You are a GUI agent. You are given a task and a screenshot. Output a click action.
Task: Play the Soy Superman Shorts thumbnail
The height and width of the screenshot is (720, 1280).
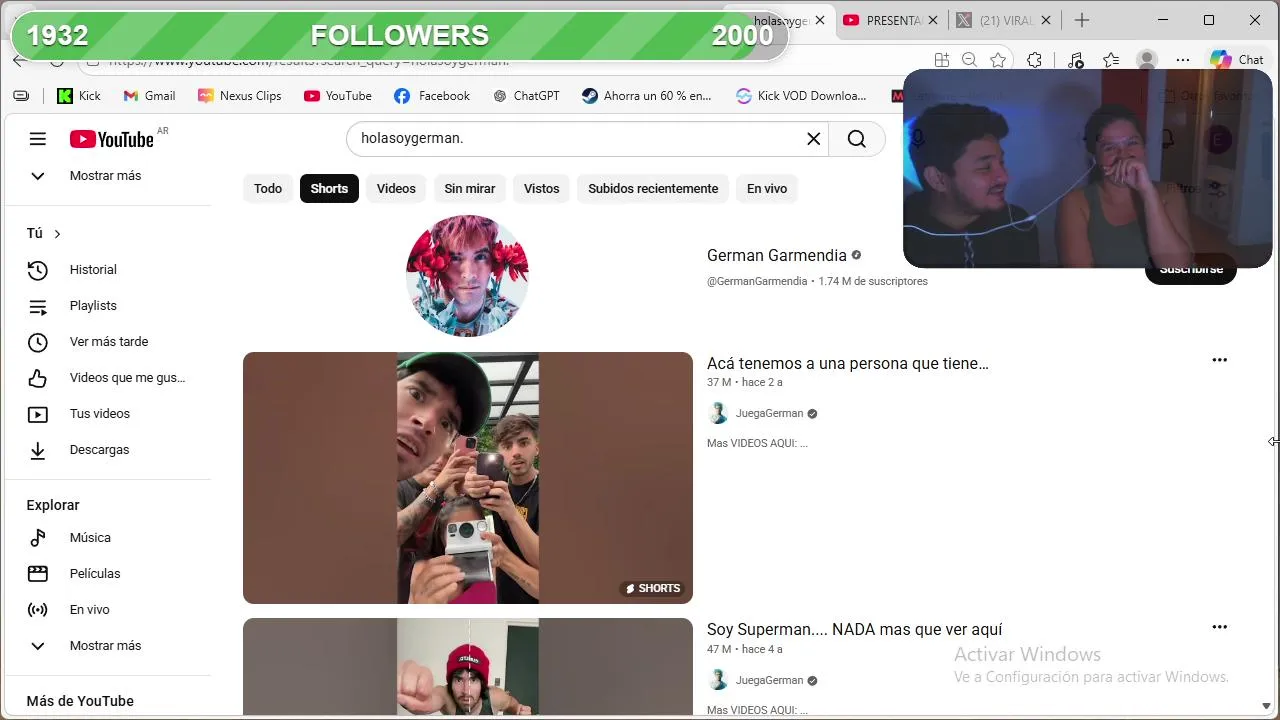point(468,667)
